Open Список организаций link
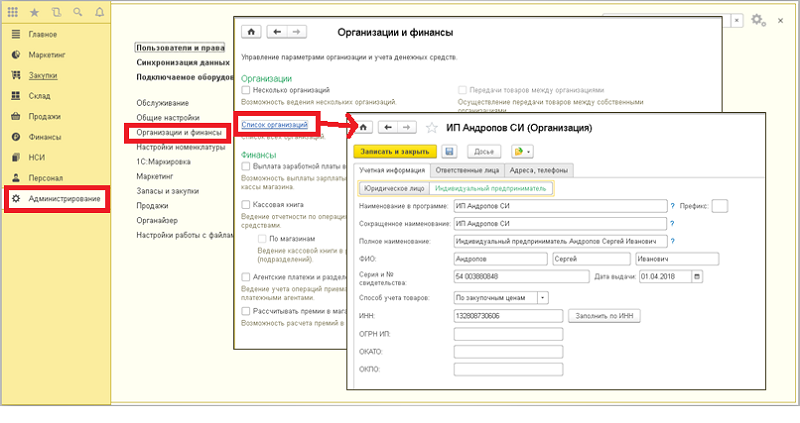The image size is (800, 423). 274,125
